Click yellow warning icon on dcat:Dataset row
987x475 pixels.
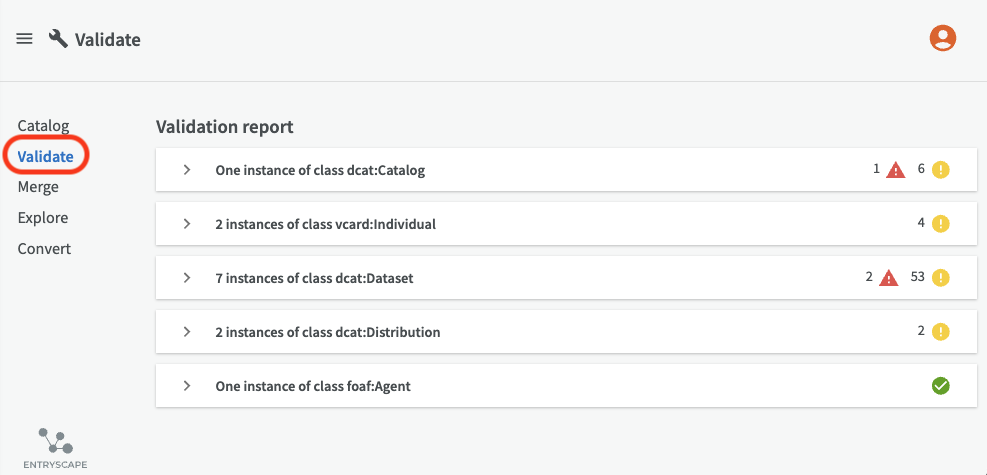tap(940, 278)
